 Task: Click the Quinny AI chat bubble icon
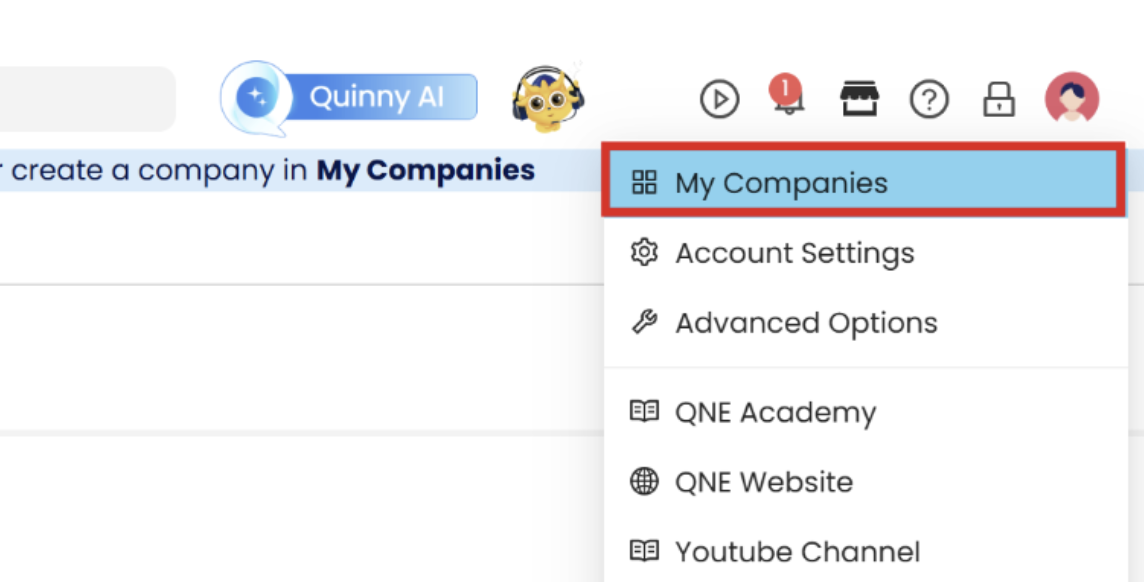click(257, 98)
